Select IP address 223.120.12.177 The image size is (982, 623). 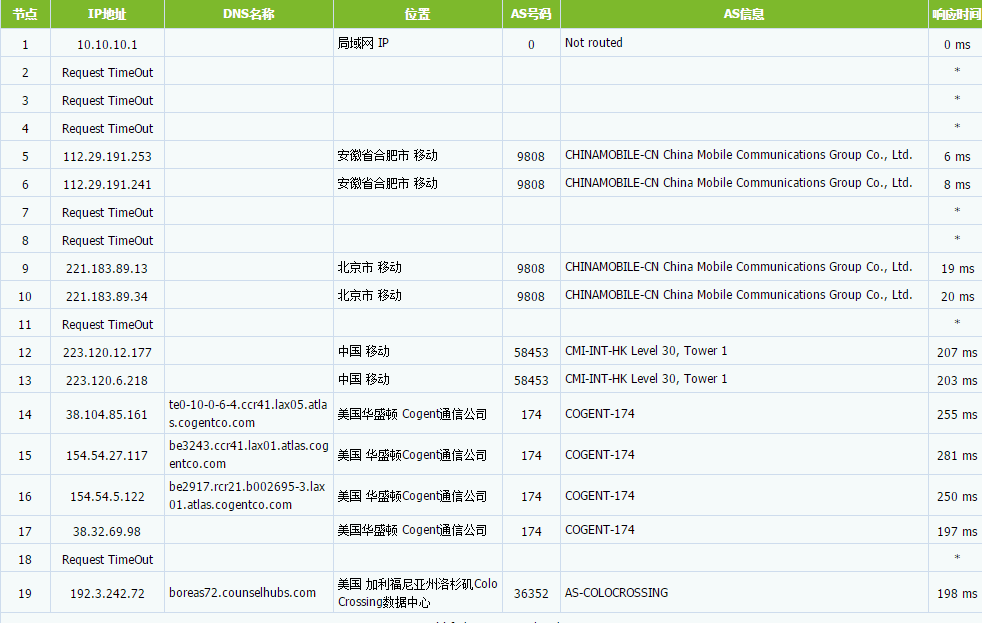tap(107, 353)
